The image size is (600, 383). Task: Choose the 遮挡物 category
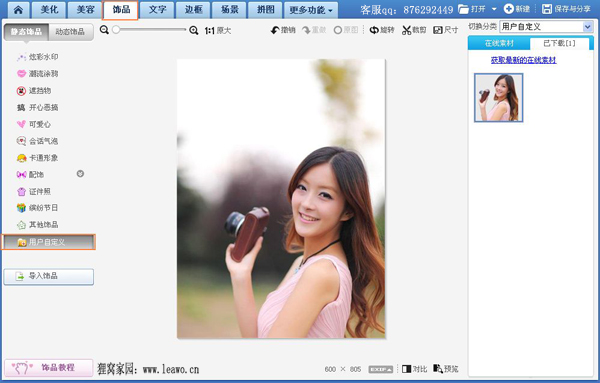[34, 91]
